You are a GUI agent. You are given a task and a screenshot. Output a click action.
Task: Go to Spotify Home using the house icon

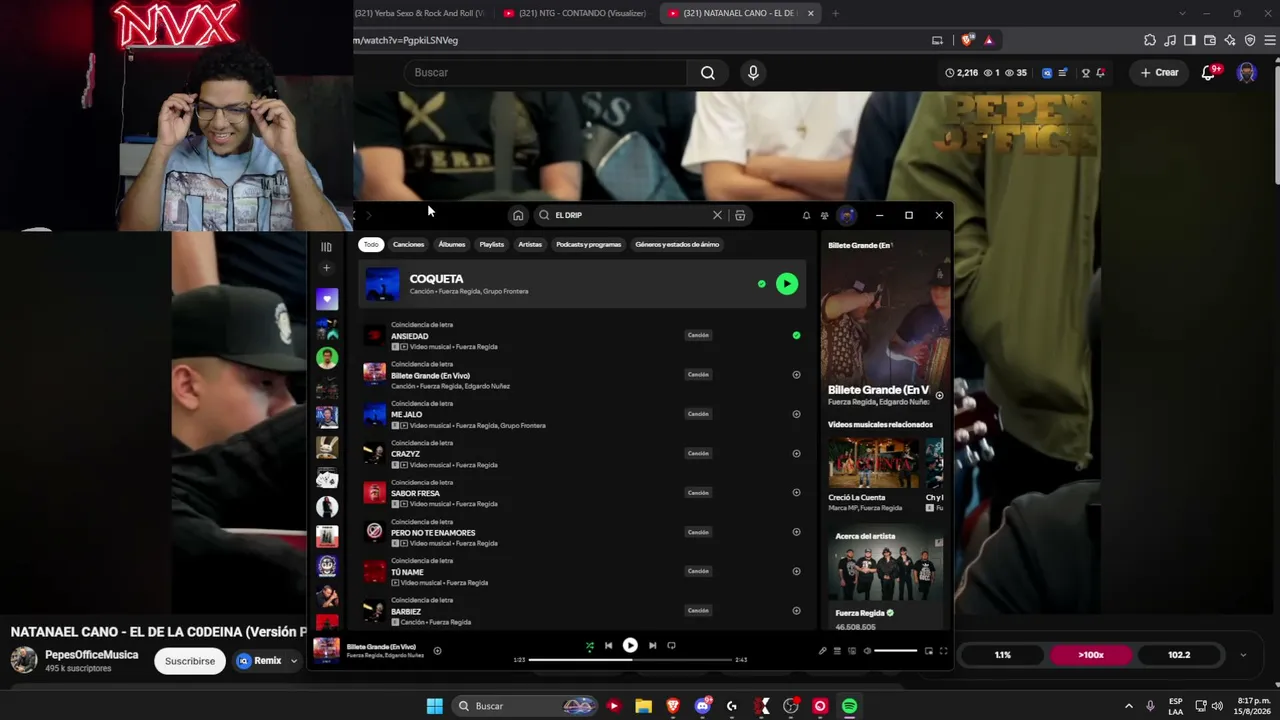518,215
